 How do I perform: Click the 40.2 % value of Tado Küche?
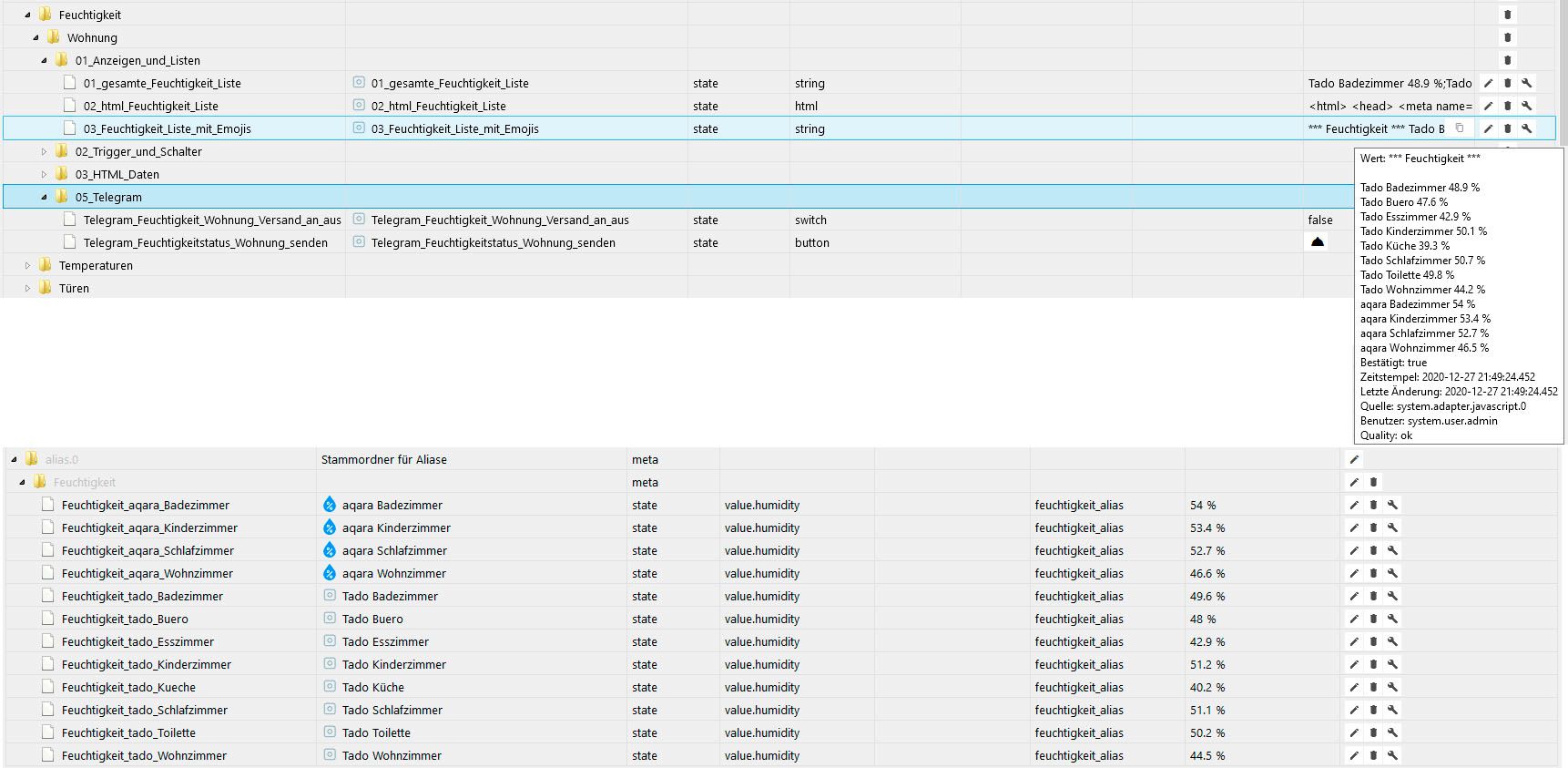coord(1207,687)
